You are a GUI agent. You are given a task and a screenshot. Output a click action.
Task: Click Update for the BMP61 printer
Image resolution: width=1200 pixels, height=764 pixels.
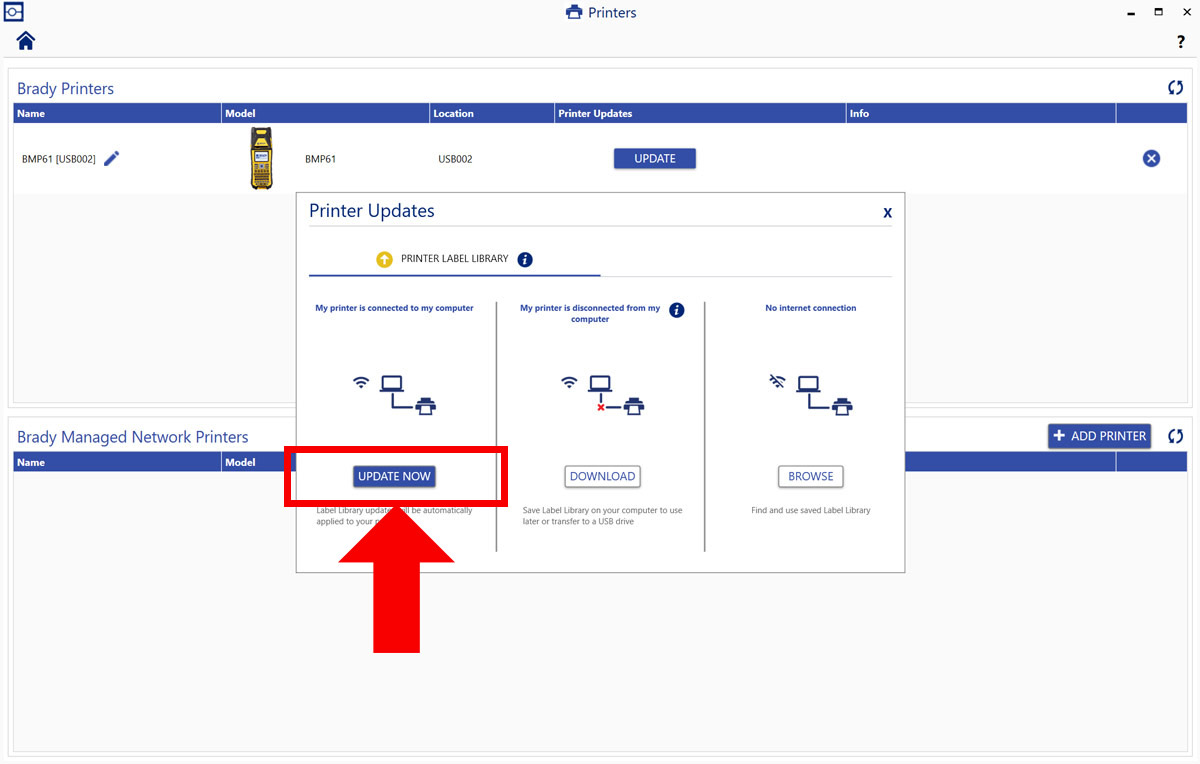(x=654, y=158)
